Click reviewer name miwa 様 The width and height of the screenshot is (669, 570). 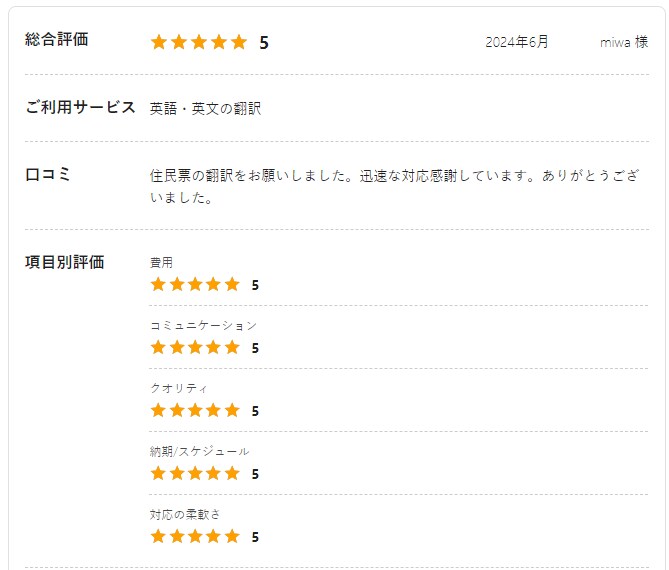[624, 42]
